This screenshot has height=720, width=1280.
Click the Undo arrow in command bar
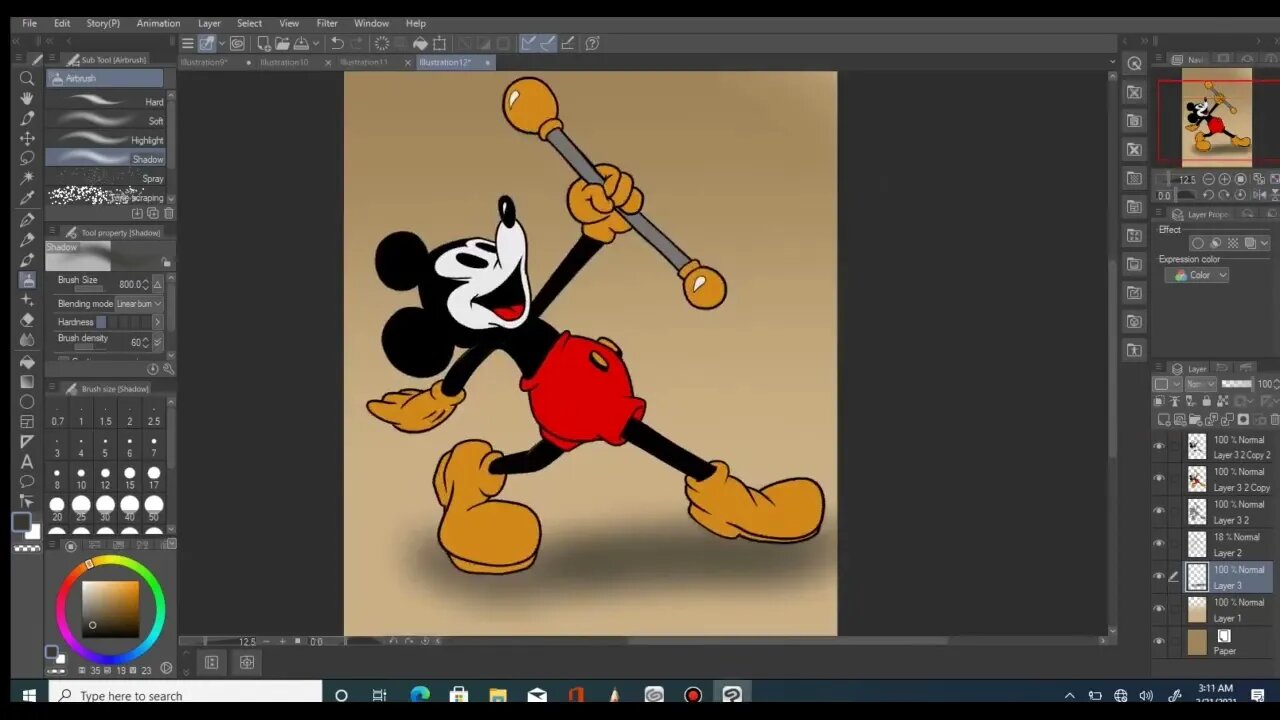pos(337,43)
